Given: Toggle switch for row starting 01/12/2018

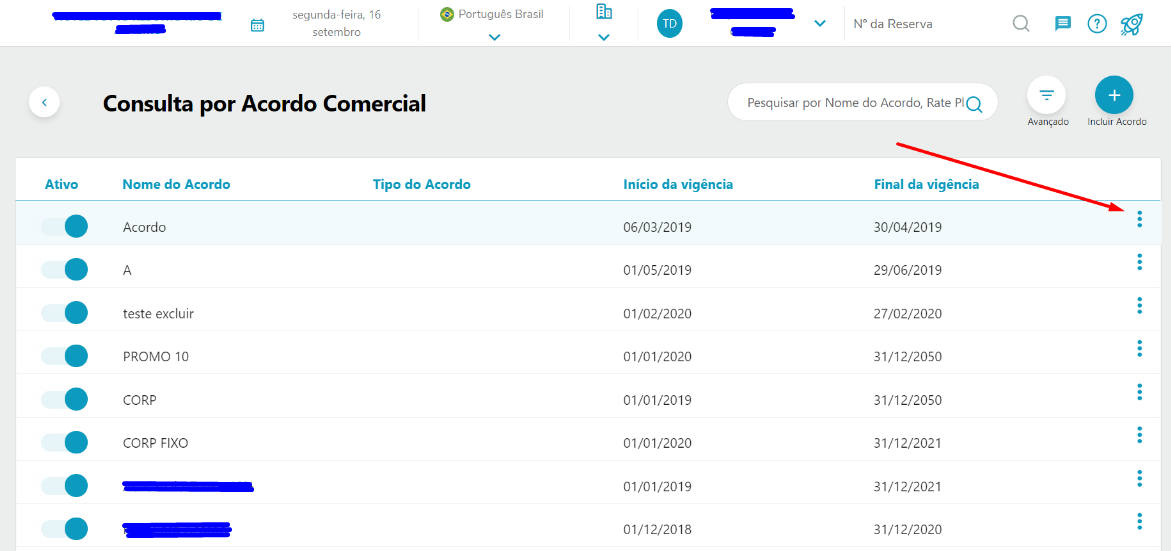Looking at the screenshot, I should click(x=65, y=529).
